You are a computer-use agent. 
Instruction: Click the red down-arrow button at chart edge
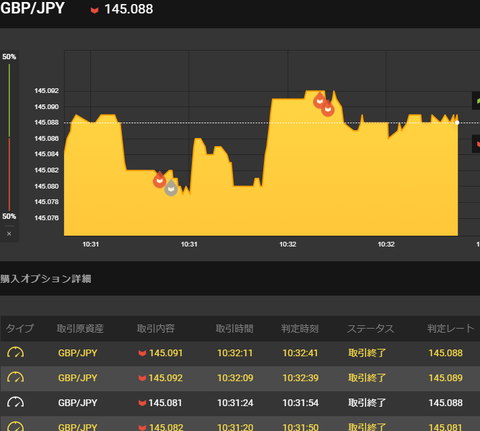click(476, 144)
